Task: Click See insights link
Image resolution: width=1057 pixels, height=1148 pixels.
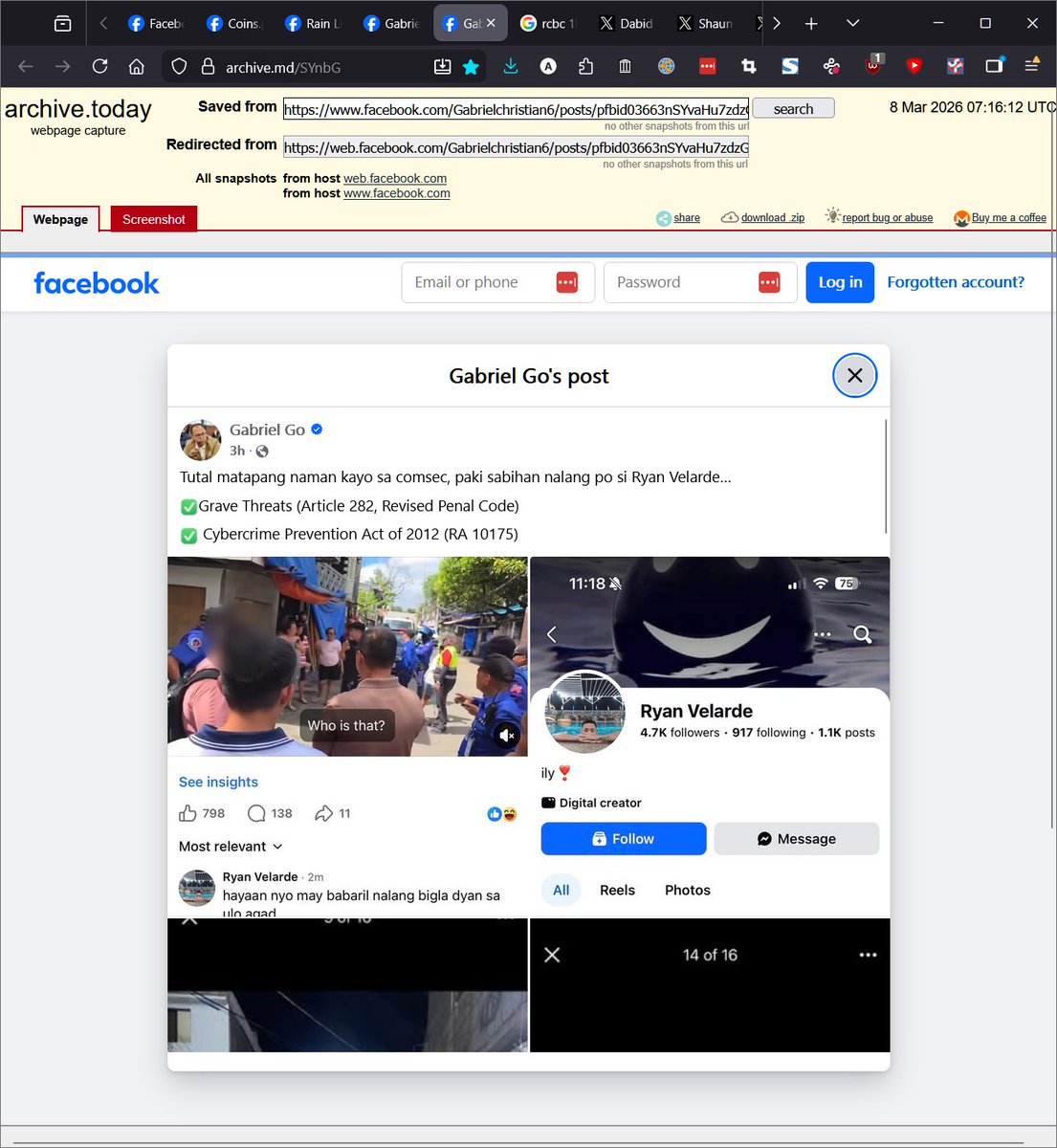Action: [x=218, y=782]
